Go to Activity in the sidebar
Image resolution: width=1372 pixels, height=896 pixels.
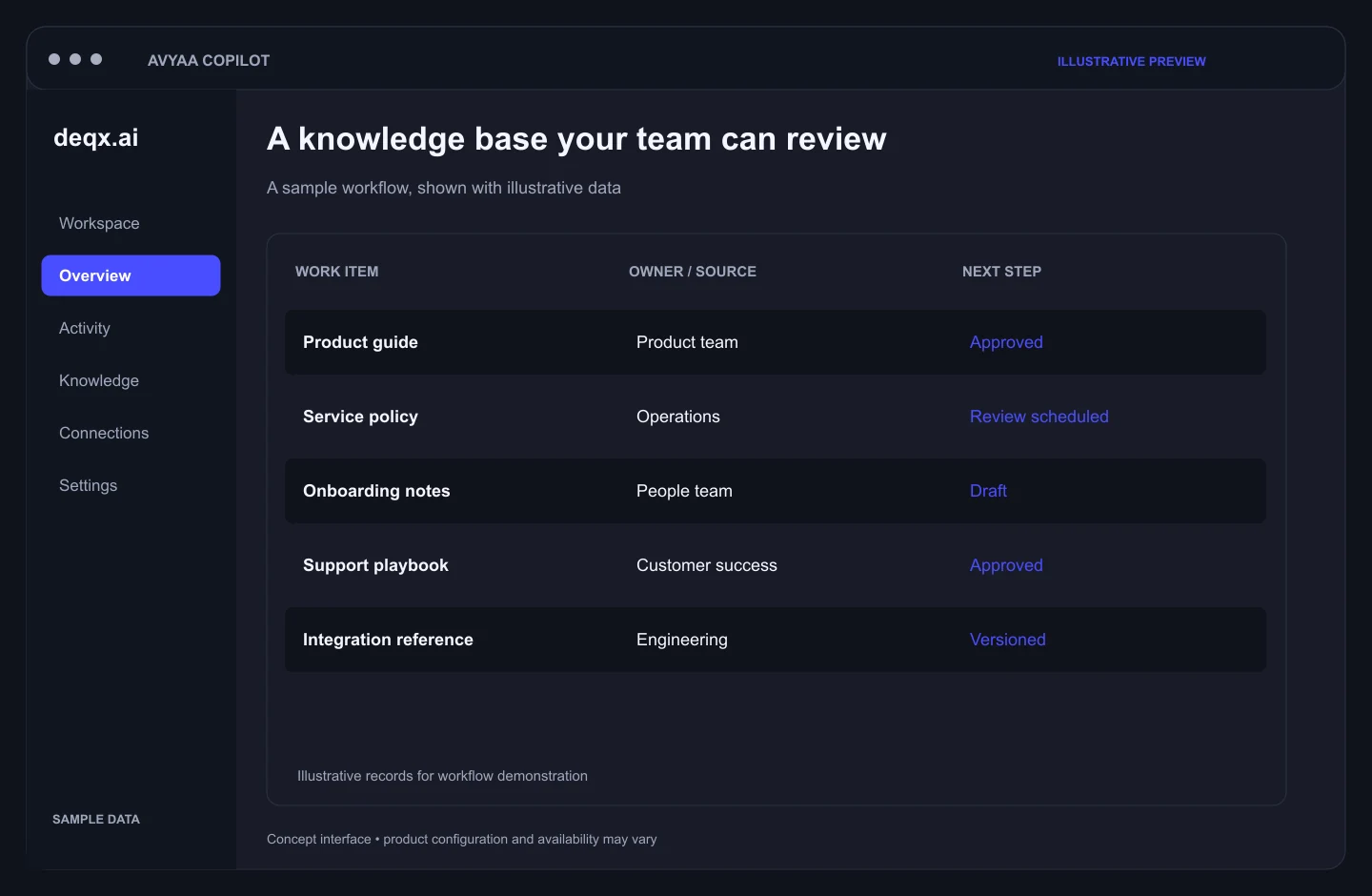85,328
